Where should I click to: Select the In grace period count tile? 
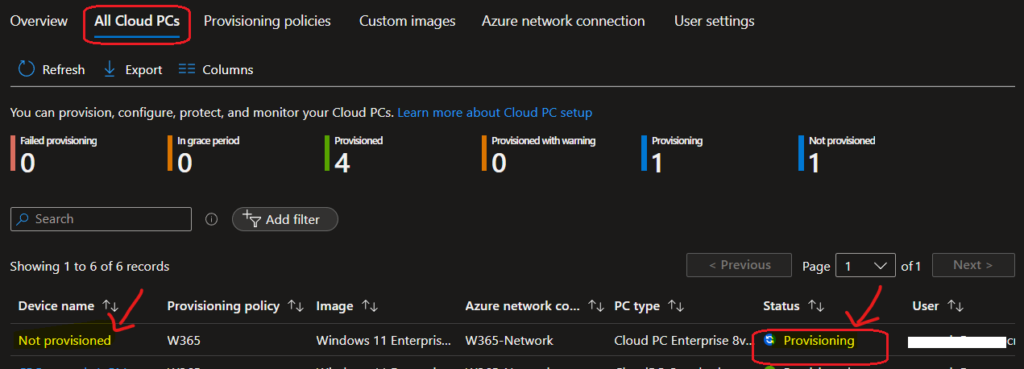pos(205,153)
